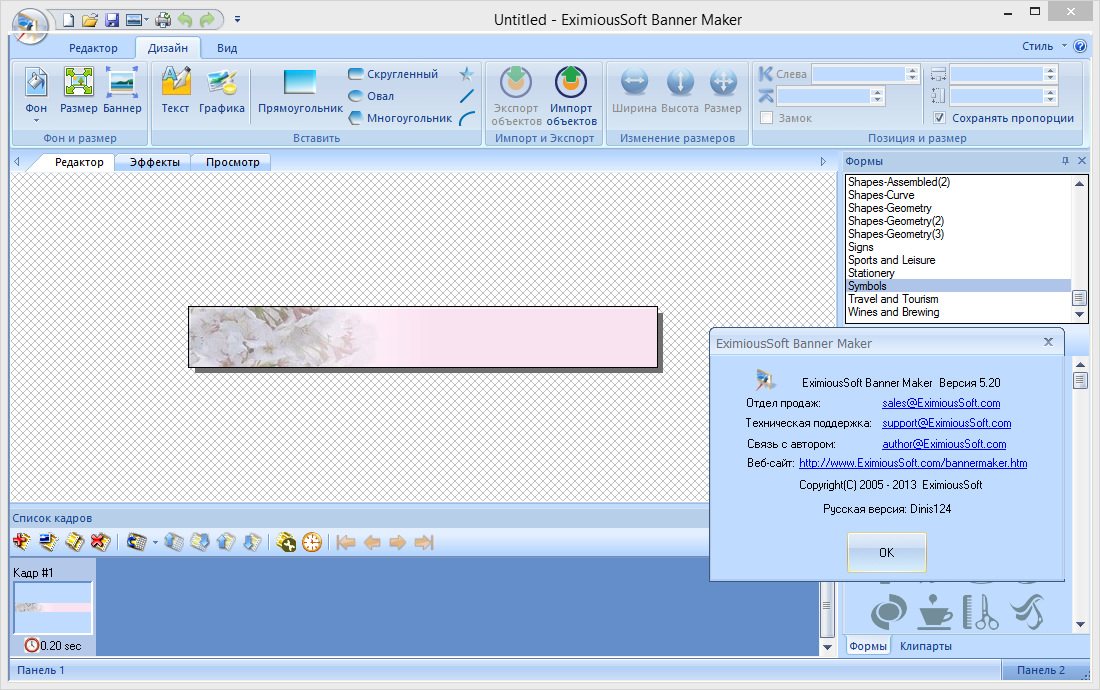Click the Баннер icon in the ribbon
The width and height of the screenshot is (1100, 690).
[122, 90]
